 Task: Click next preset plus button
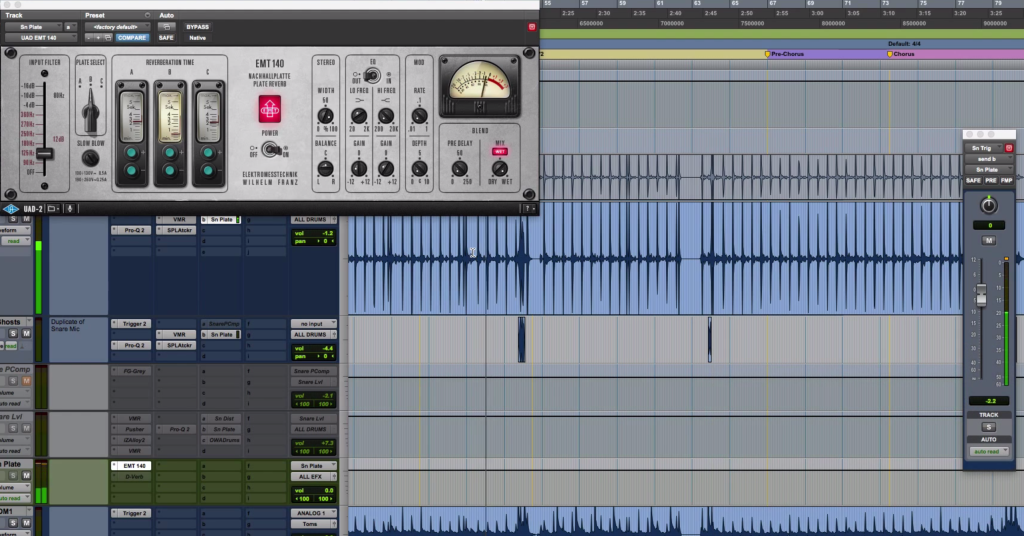[99, 38]
